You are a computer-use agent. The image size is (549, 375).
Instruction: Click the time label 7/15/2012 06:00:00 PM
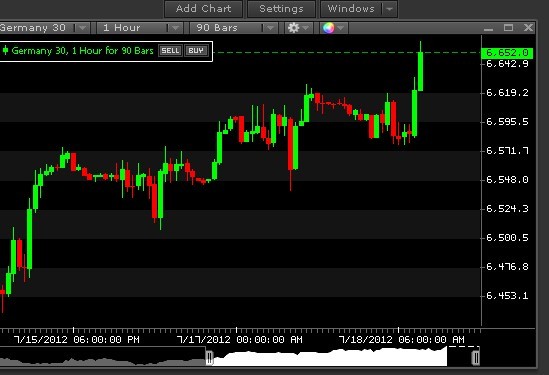click(x=77, y=340)
